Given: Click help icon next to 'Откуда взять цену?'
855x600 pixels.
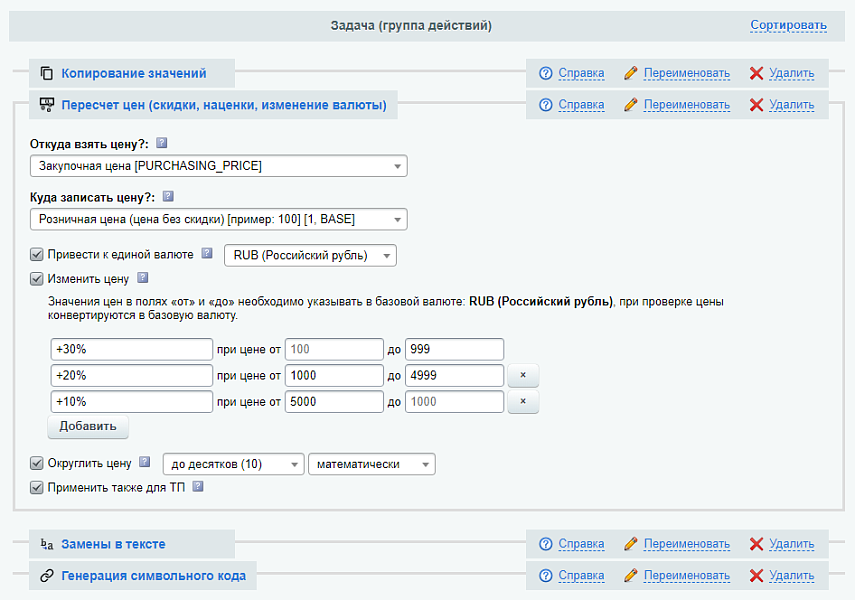Looking at the screenshot, I should click(x=162, y=143).
